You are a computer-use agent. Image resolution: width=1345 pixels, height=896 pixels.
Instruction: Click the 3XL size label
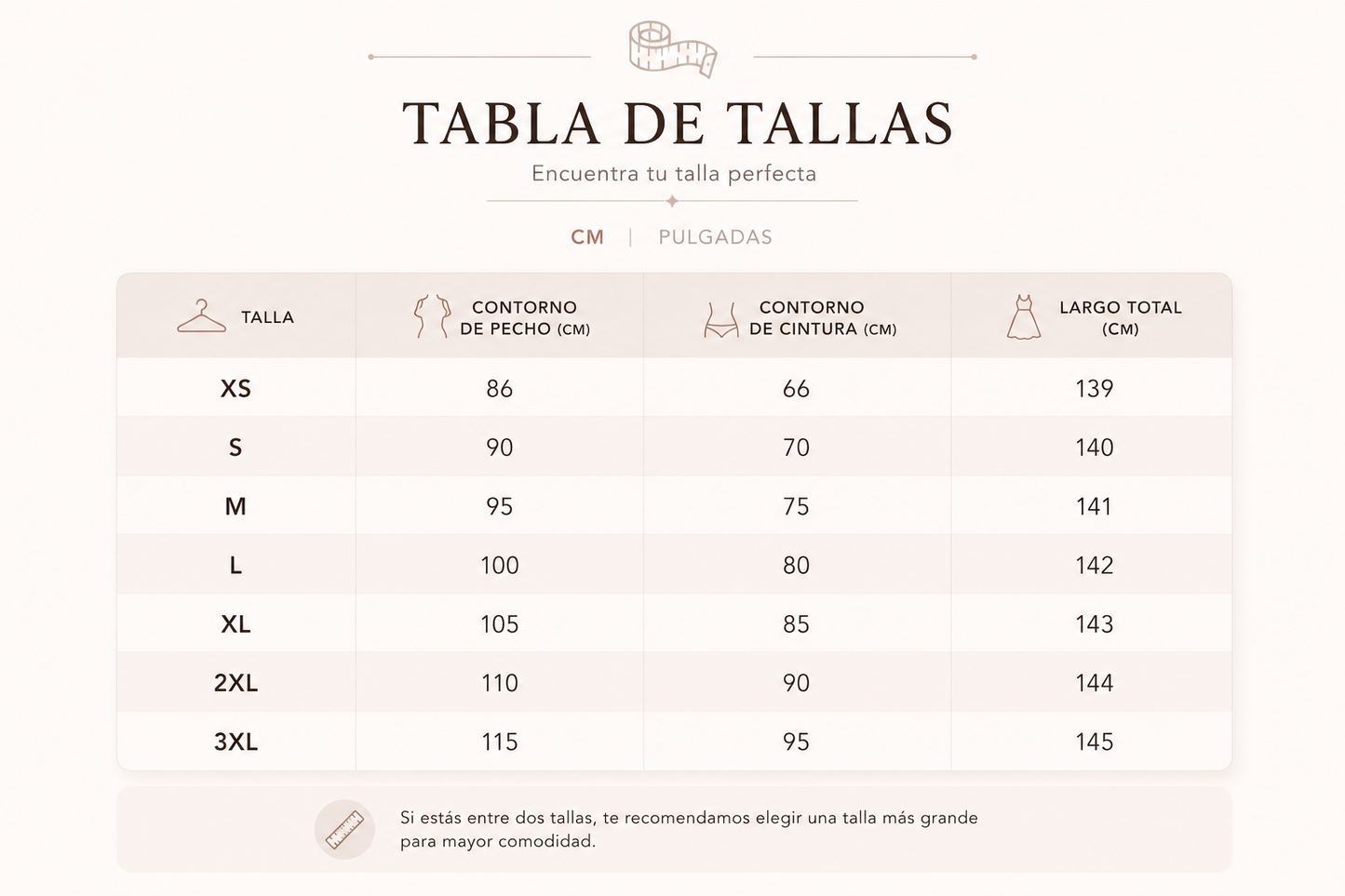pos(235,742)
